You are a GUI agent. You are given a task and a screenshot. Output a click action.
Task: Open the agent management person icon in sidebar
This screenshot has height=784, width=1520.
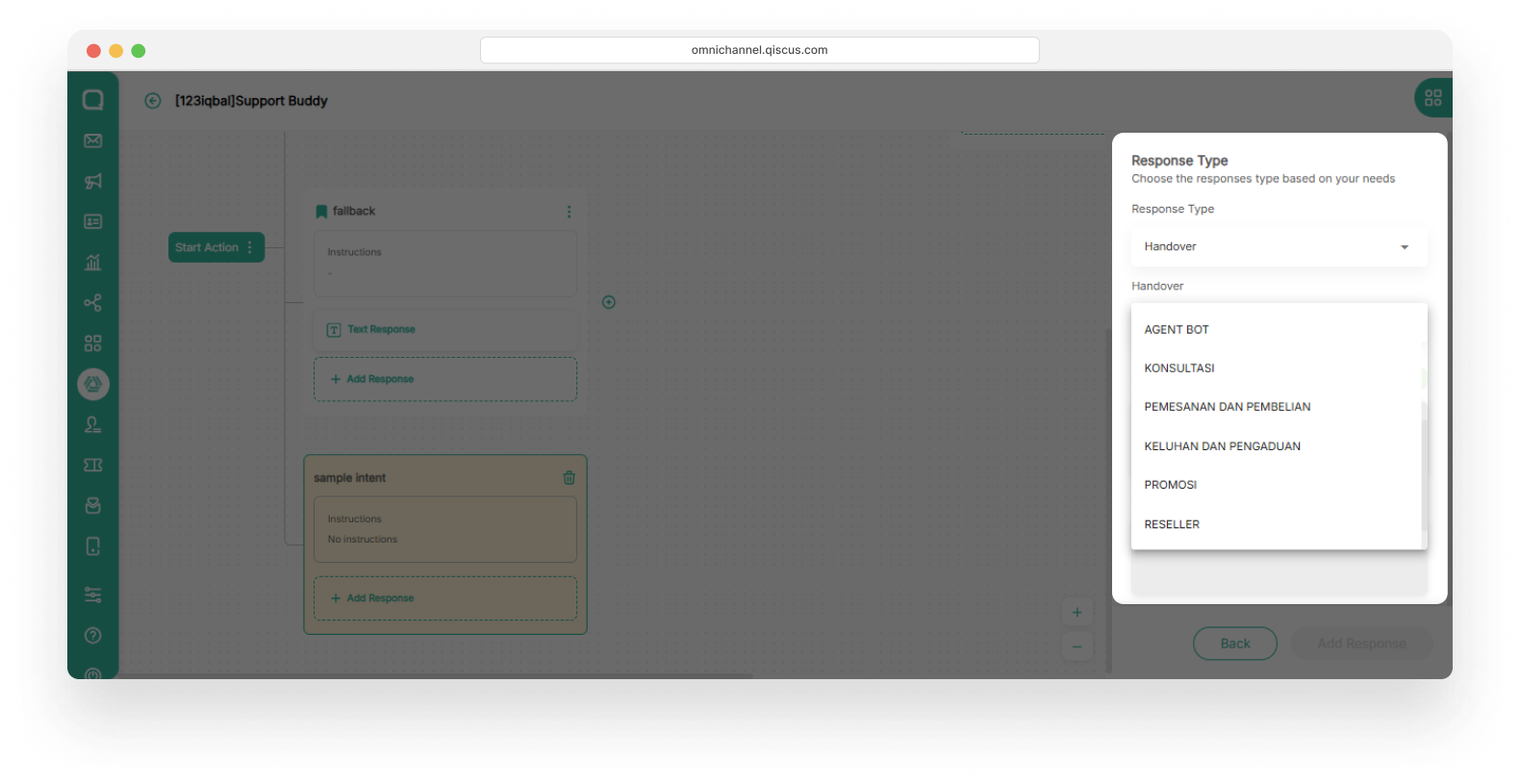click(93, 424)
